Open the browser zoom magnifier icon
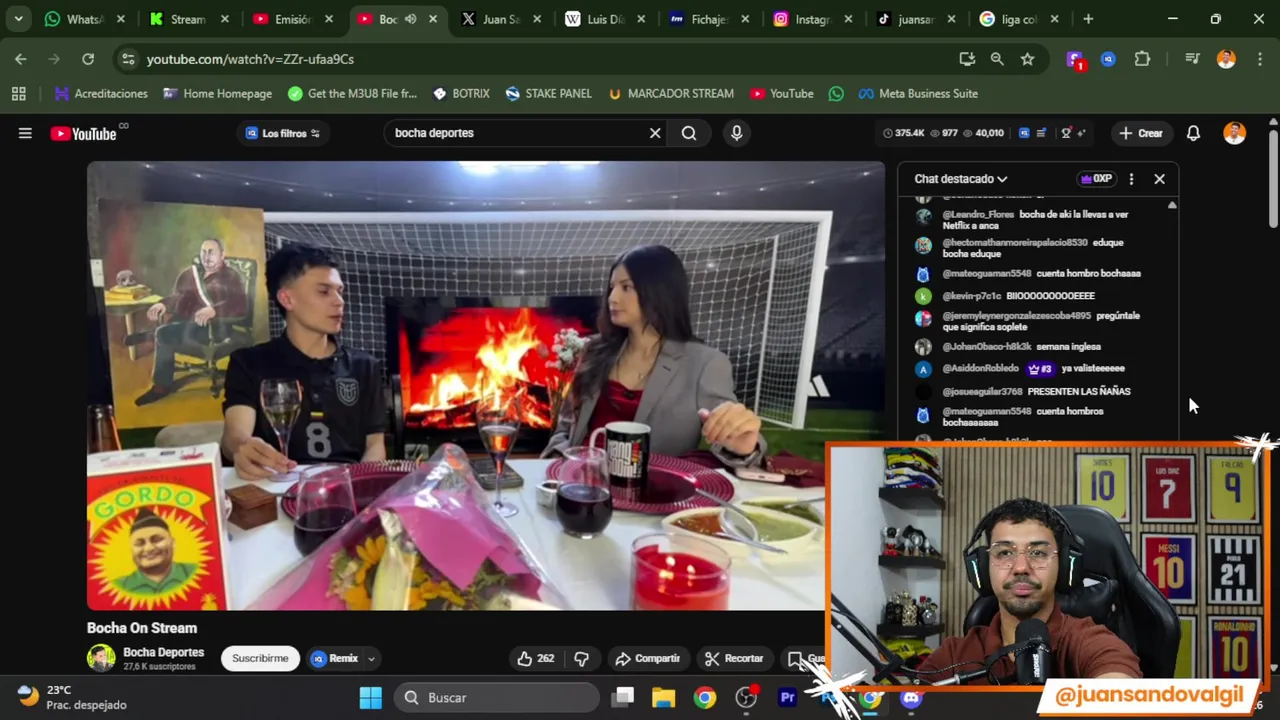Image resolution: width=1280 pixels, height=720 pixels. [997, 59]
